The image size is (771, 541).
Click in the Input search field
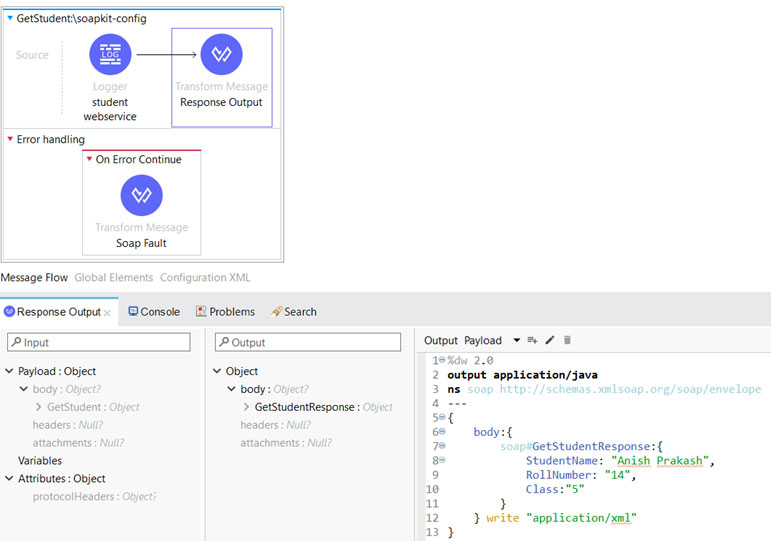(x=99, y=342)
